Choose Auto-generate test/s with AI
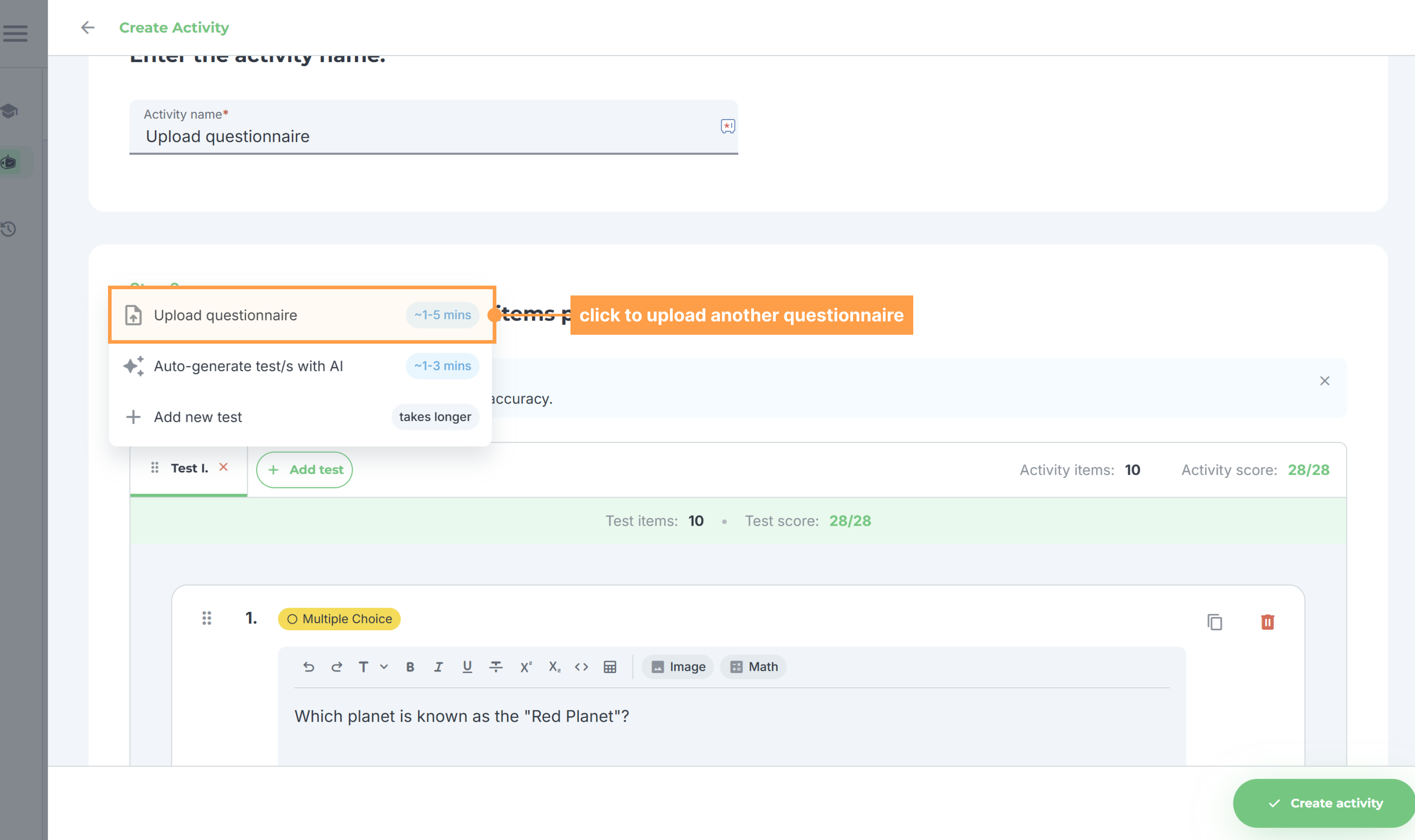 coord(300,366)
